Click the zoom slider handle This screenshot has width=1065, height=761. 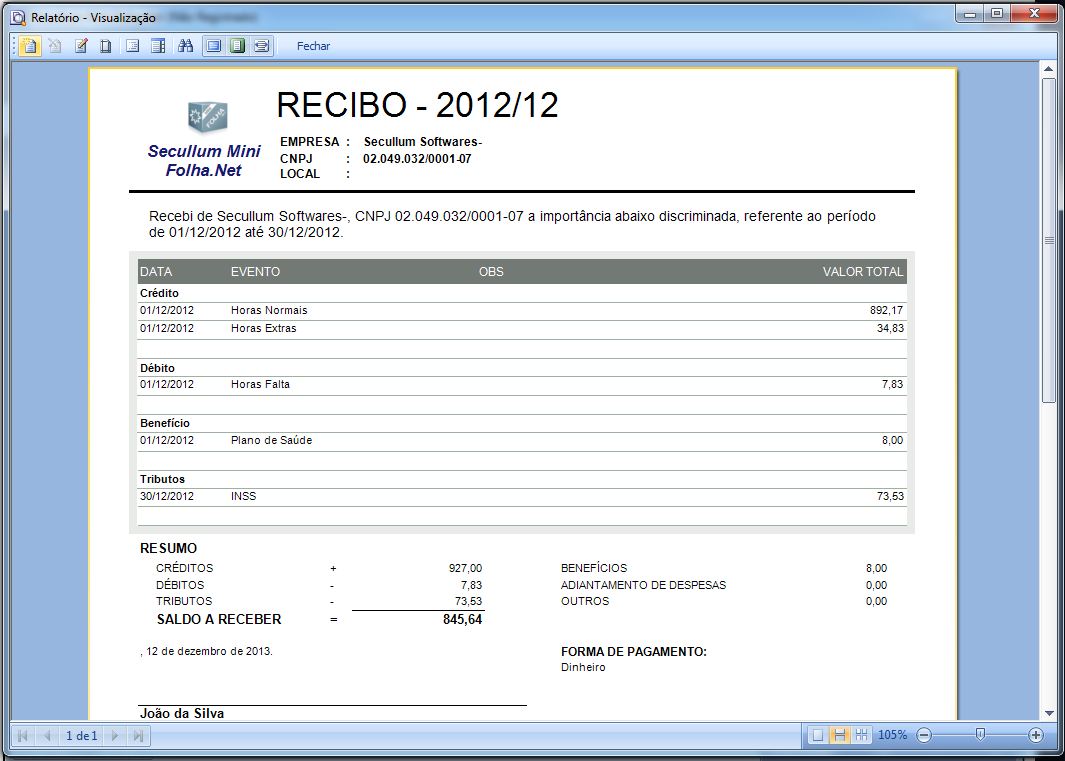pyautogui.click(x=980, y=735)
